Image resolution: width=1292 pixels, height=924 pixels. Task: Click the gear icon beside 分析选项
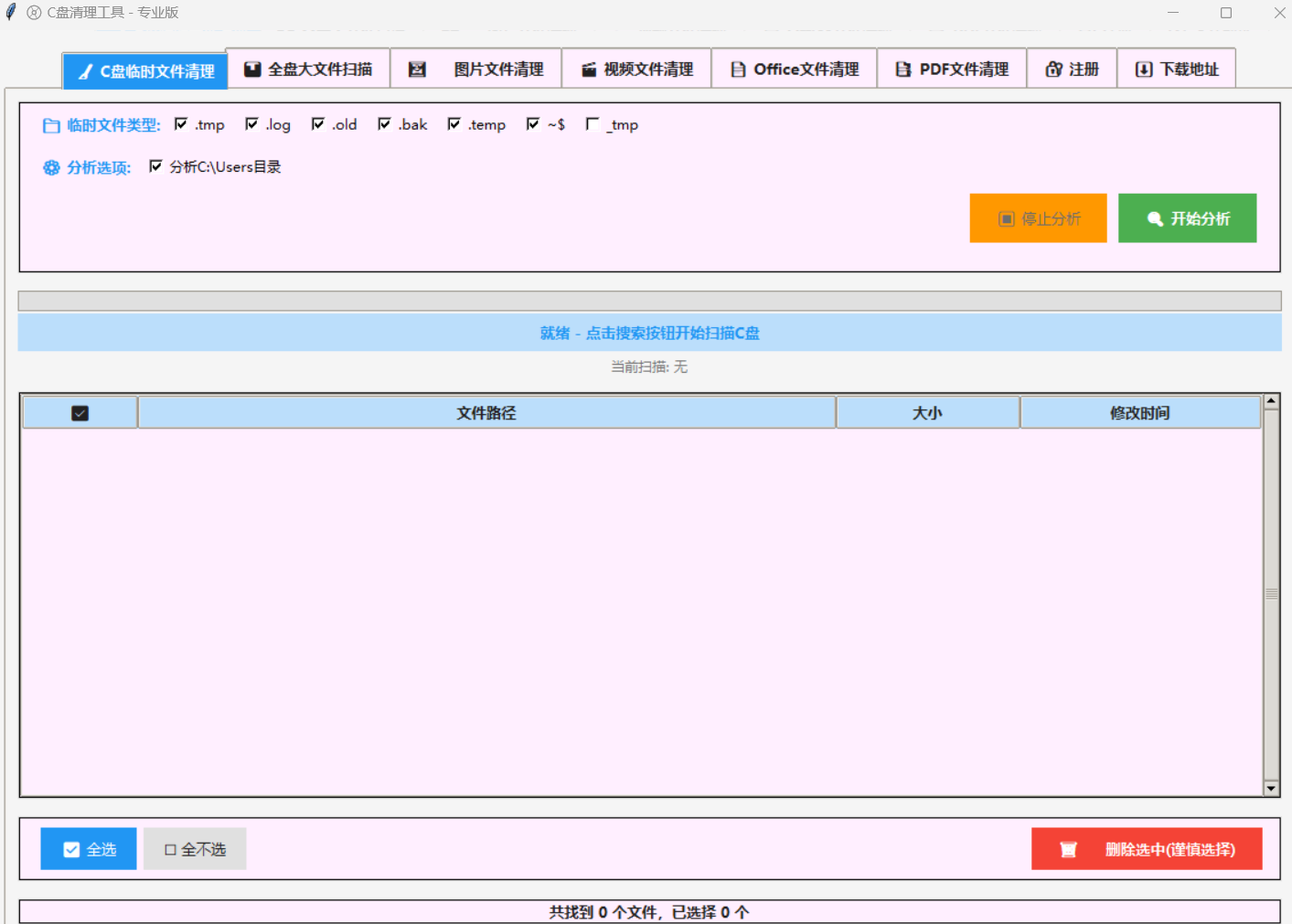click(x=50, y=167)
